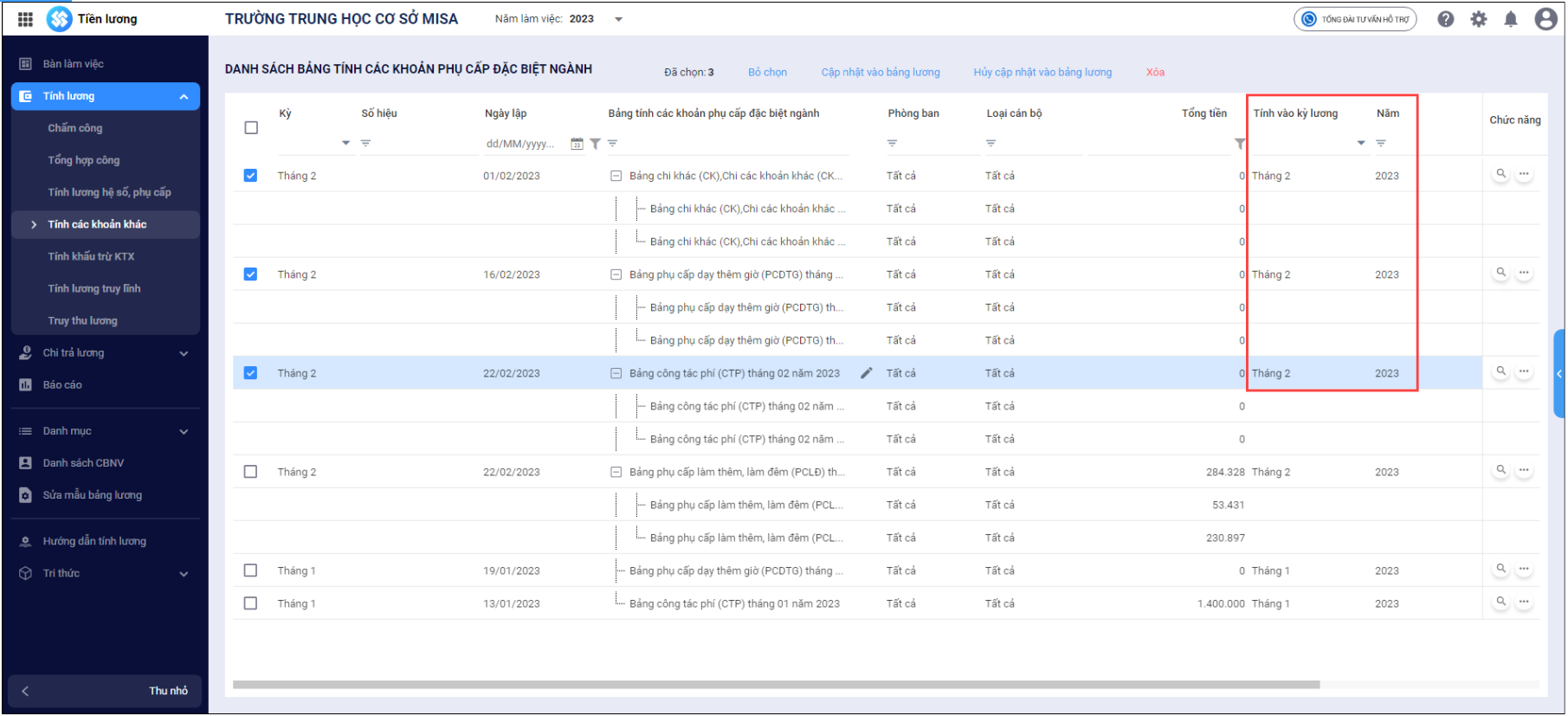
Task: Expand the Tri thức sidebar section
Action: (x=184, y=574)
